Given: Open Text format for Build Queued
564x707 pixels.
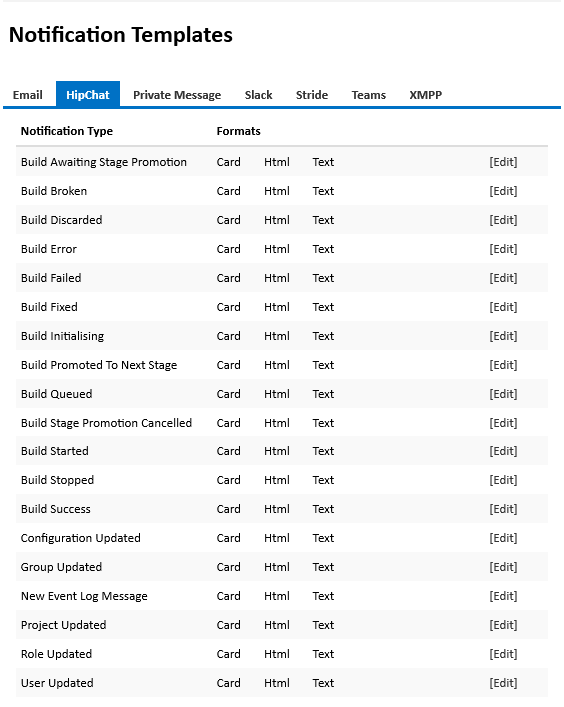Looking at the screenshot, I should (x=323, y=394).
